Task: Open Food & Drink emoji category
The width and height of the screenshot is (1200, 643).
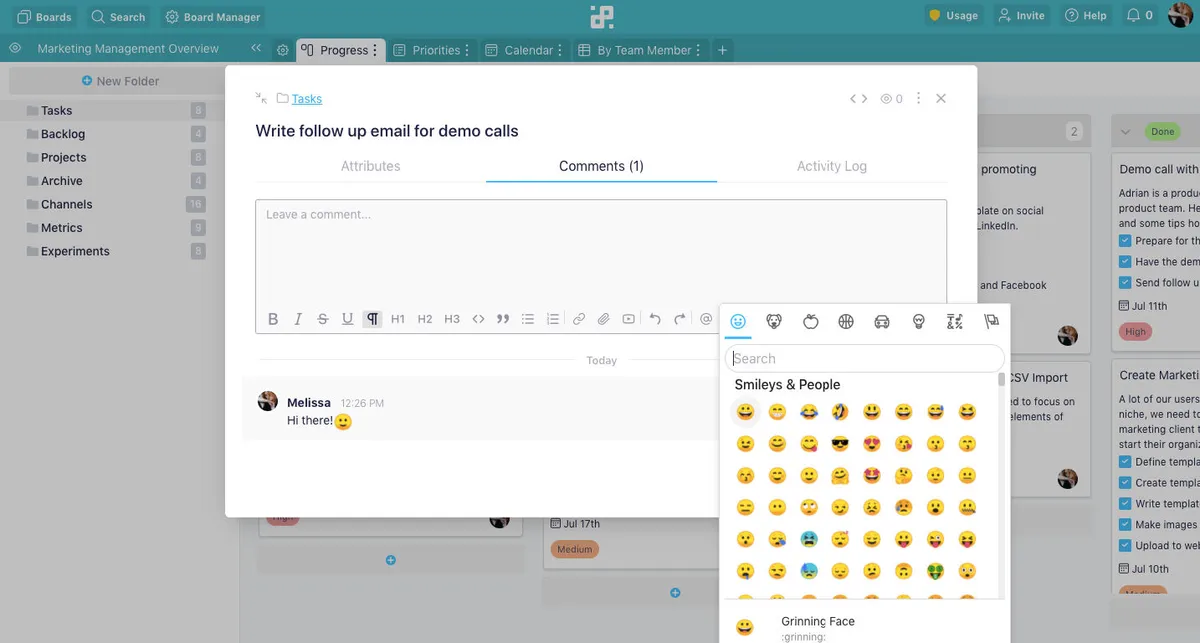Action: tap(811, 321)
